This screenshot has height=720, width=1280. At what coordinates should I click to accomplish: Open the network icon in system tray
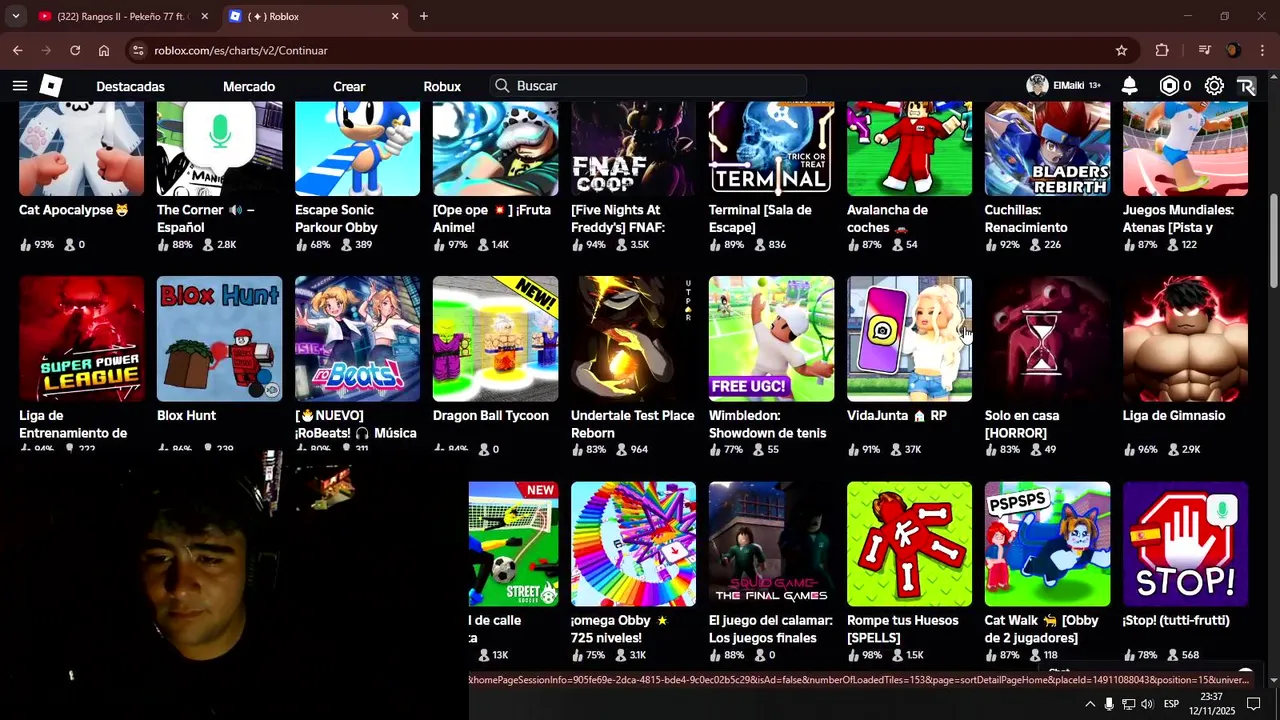1128,704
